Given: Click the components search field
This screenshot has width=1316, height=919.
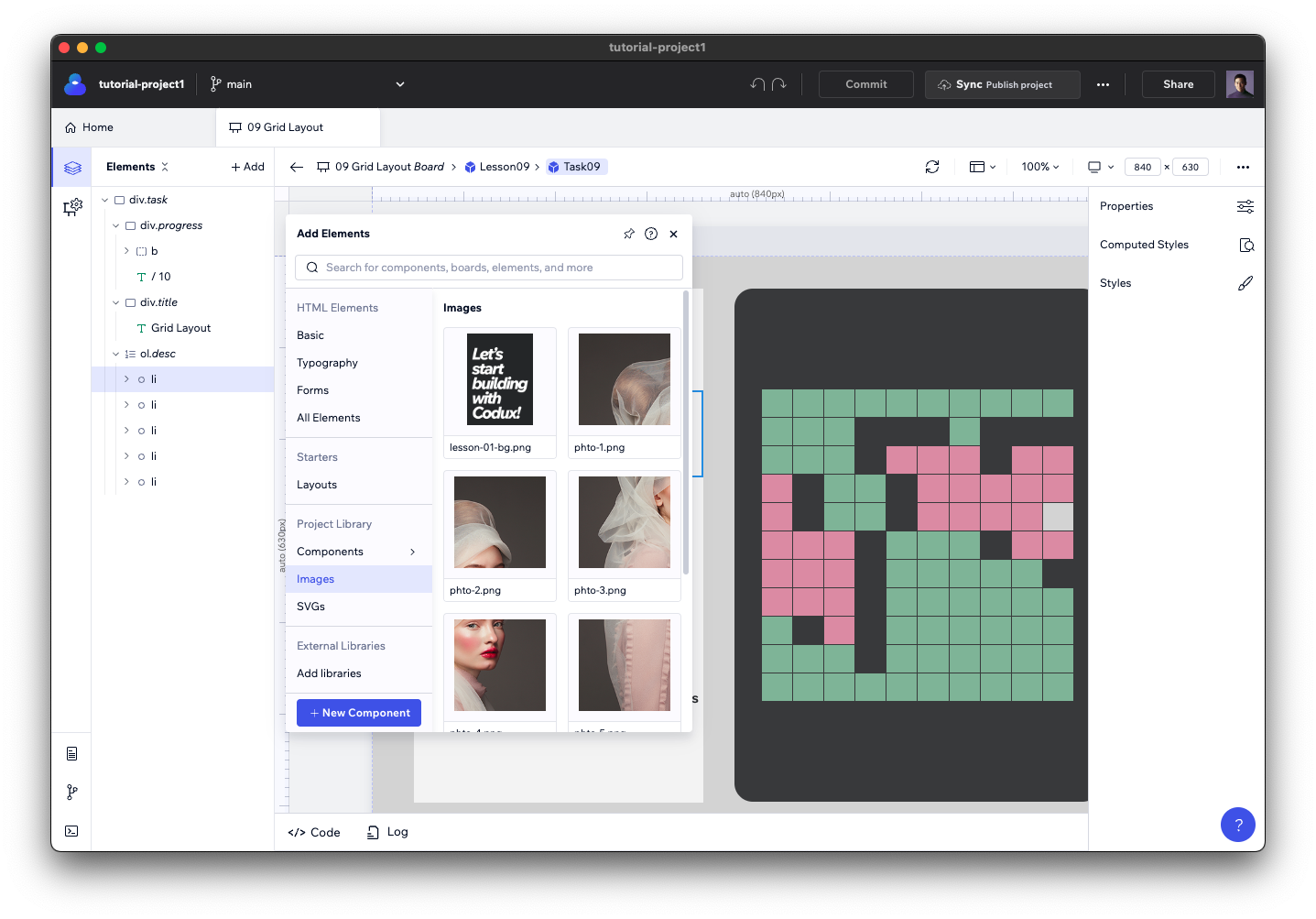Looking at the screenshot, I should (x=489, y=268).
